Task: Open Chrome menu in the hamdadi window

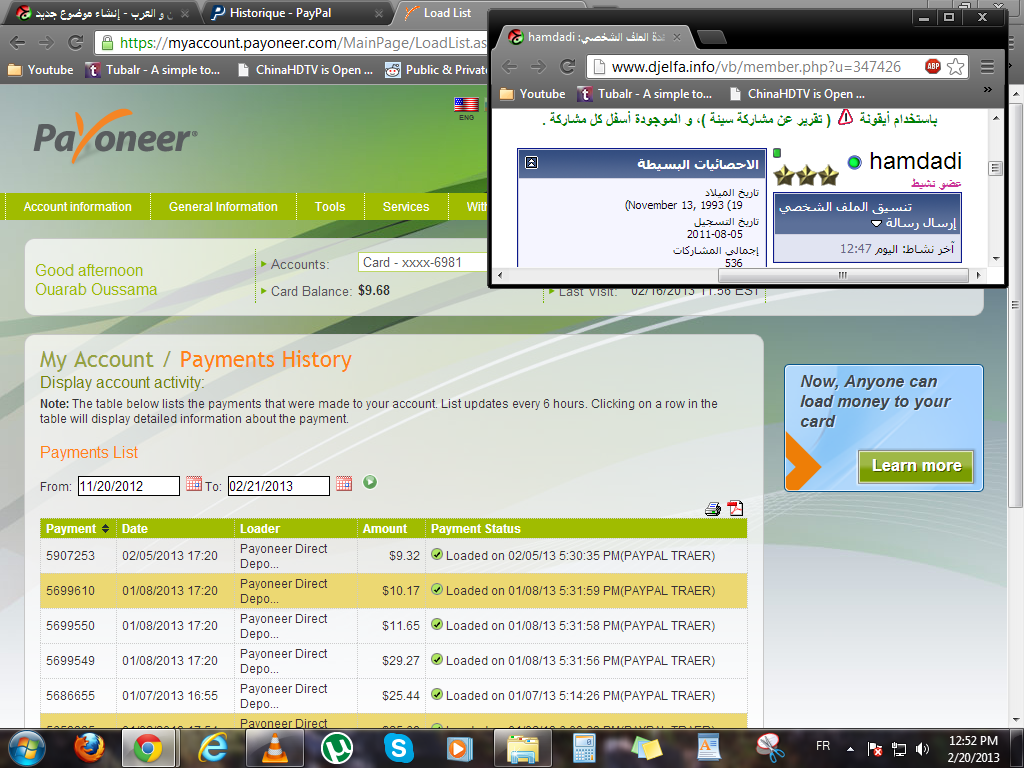Action: 987,66
